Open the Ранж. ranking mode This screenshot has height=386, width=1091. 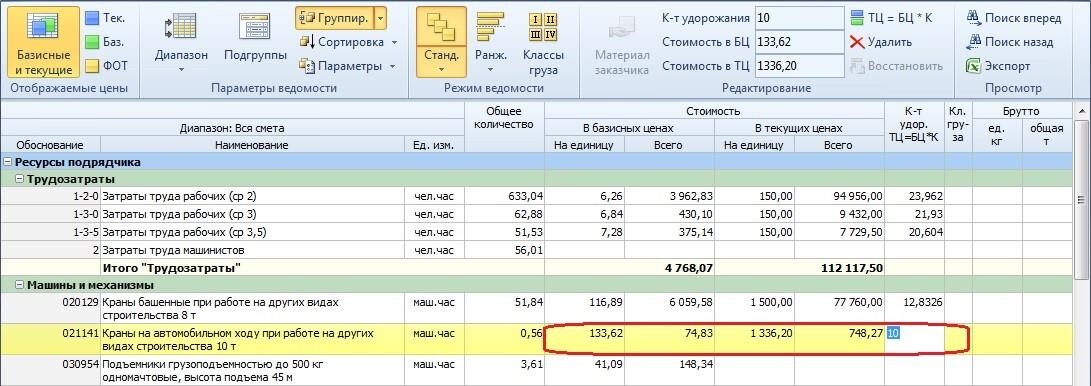click(x=491, y=42)
